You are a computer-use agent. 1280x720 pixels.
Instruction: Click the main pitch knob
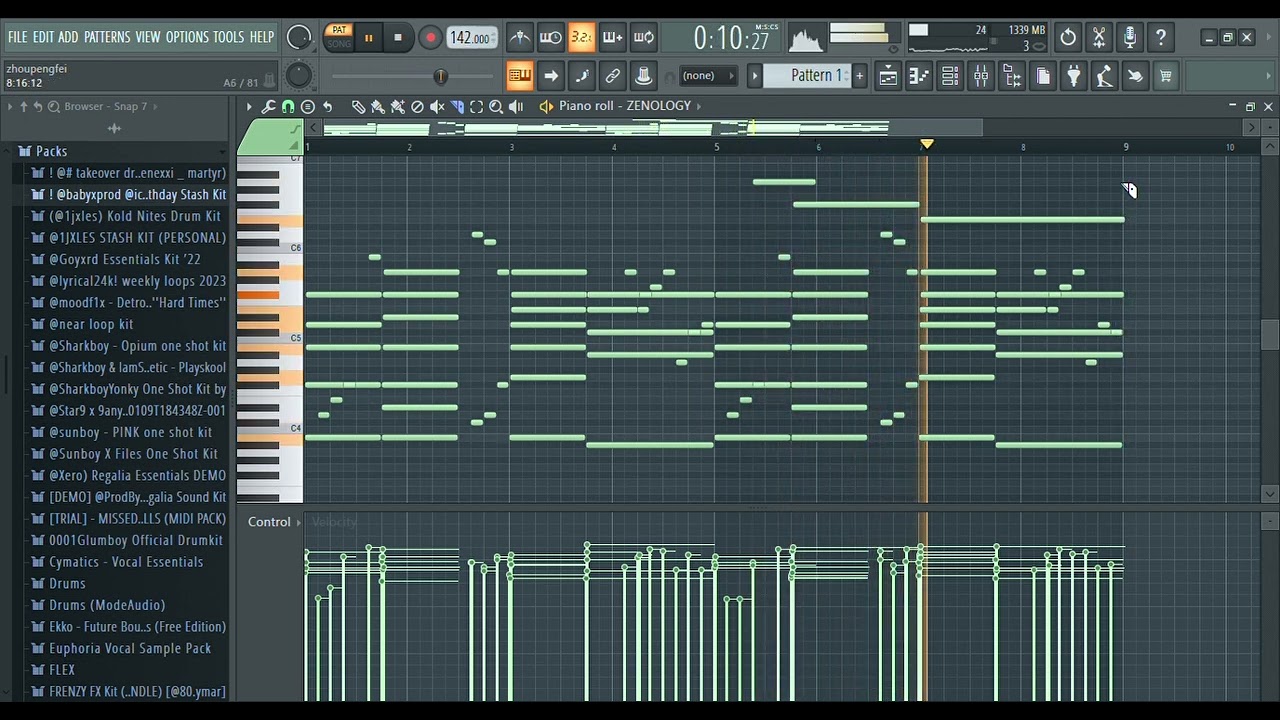[299, 76]
